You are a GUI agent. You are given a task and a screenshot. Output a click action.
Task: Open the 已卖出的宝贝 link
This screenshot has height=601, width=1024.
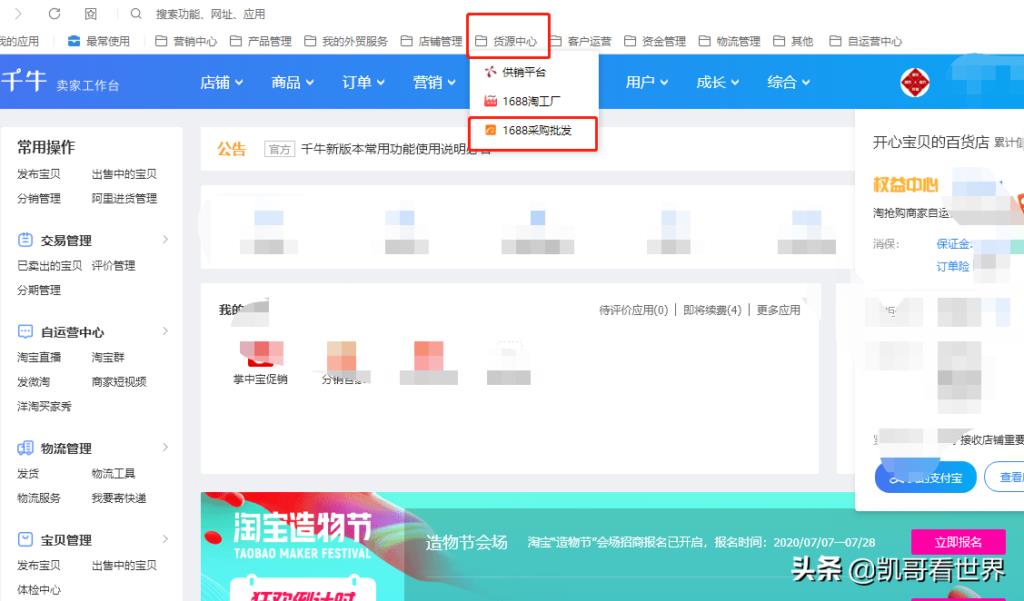click(x=50, y=266)
